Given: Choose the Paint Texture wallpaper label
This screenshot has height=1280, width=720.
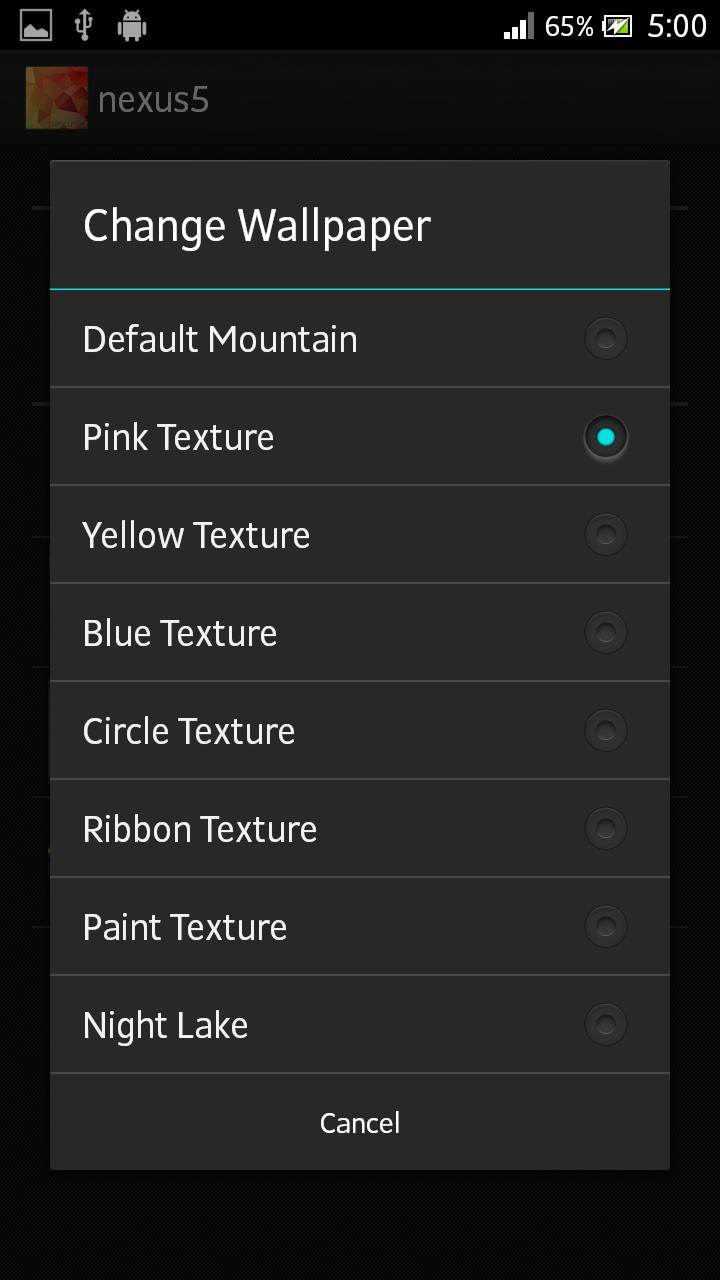Looking at the screenshot, I should tap(185, 927).
